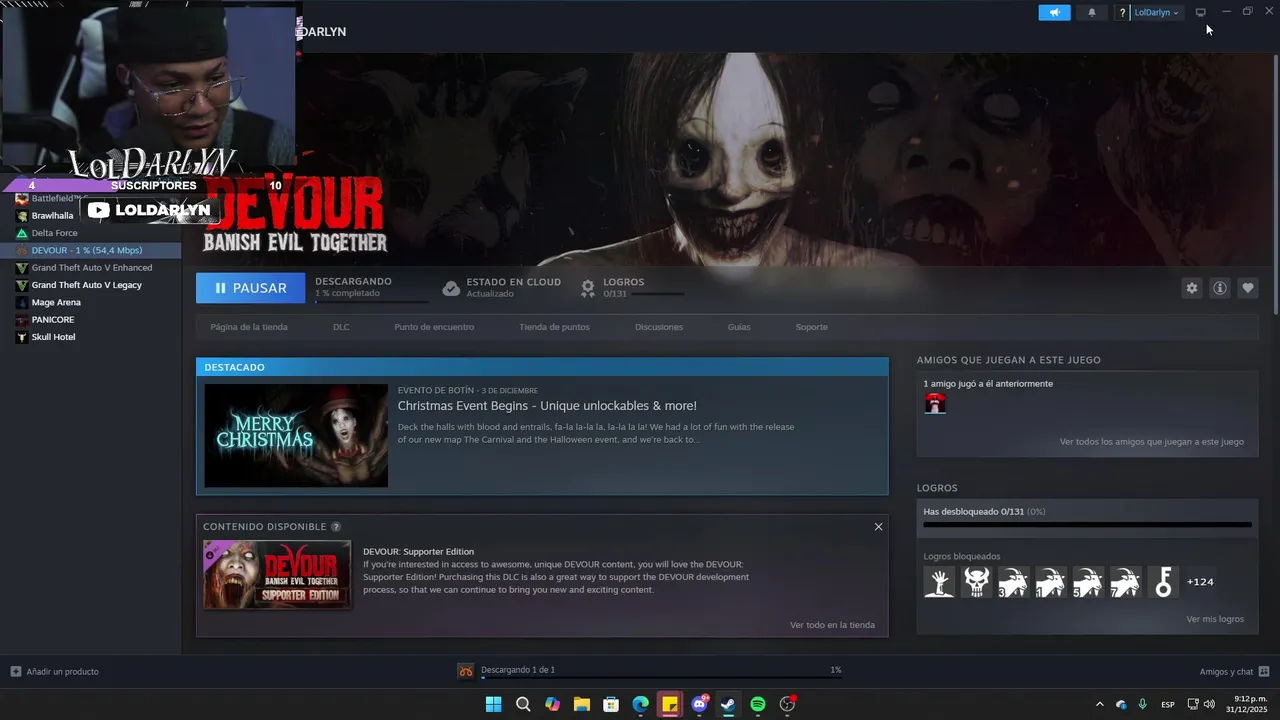The height and width of the screenshot is (720, 1280).
Task: Go to Punto de encuentro tab
Action: (x=434, y=327)
